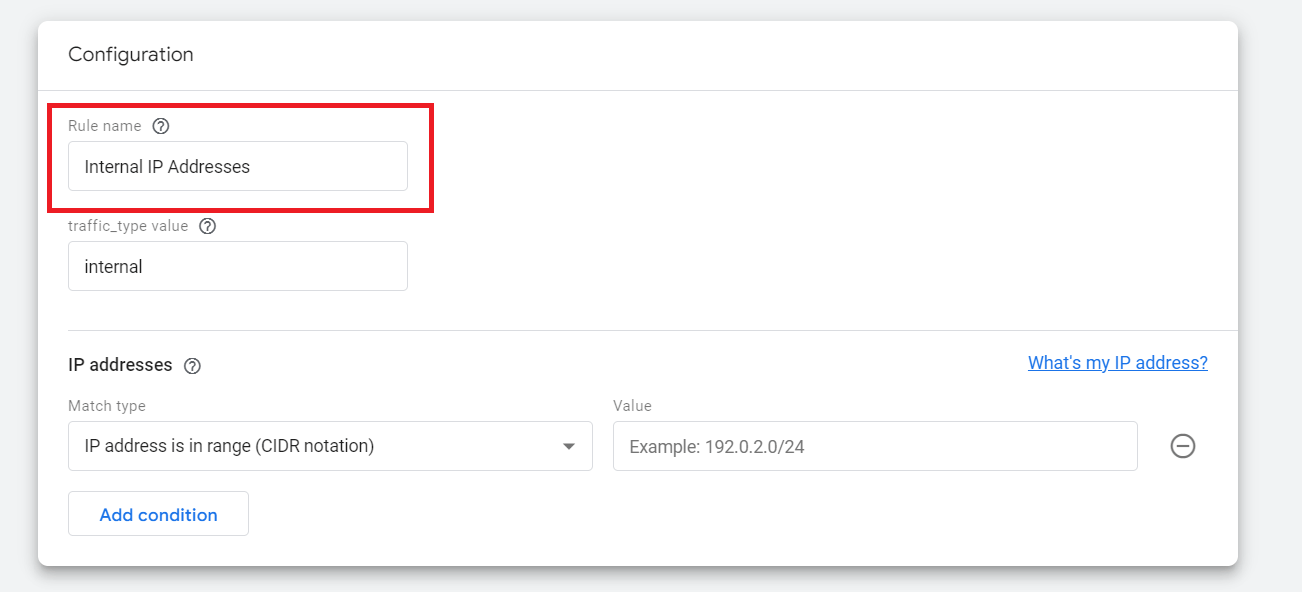Click the Internal IP Addresses rule name field
1302x592 pixels.
pyautogui.click(x=237, y=166)
